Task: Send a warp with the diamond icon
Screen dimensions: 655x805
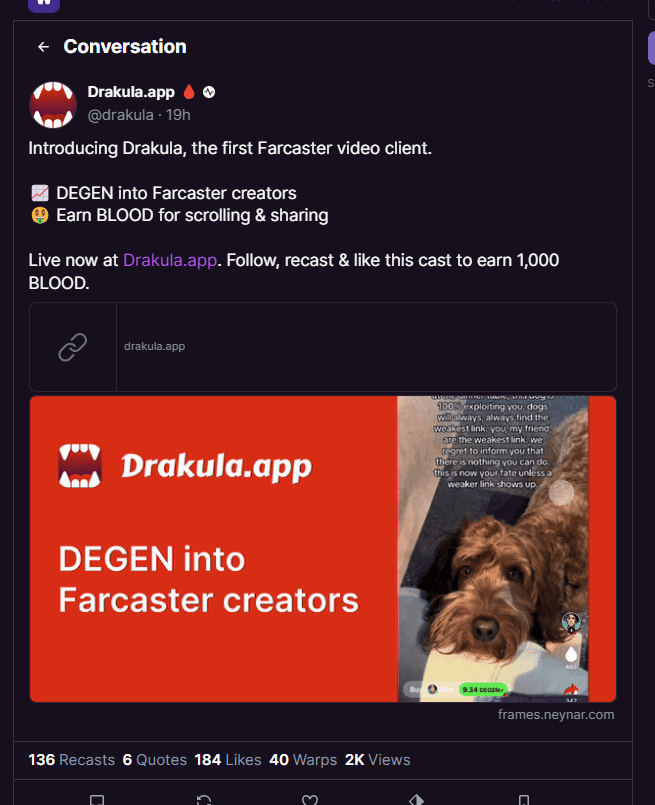Action: 416,800
